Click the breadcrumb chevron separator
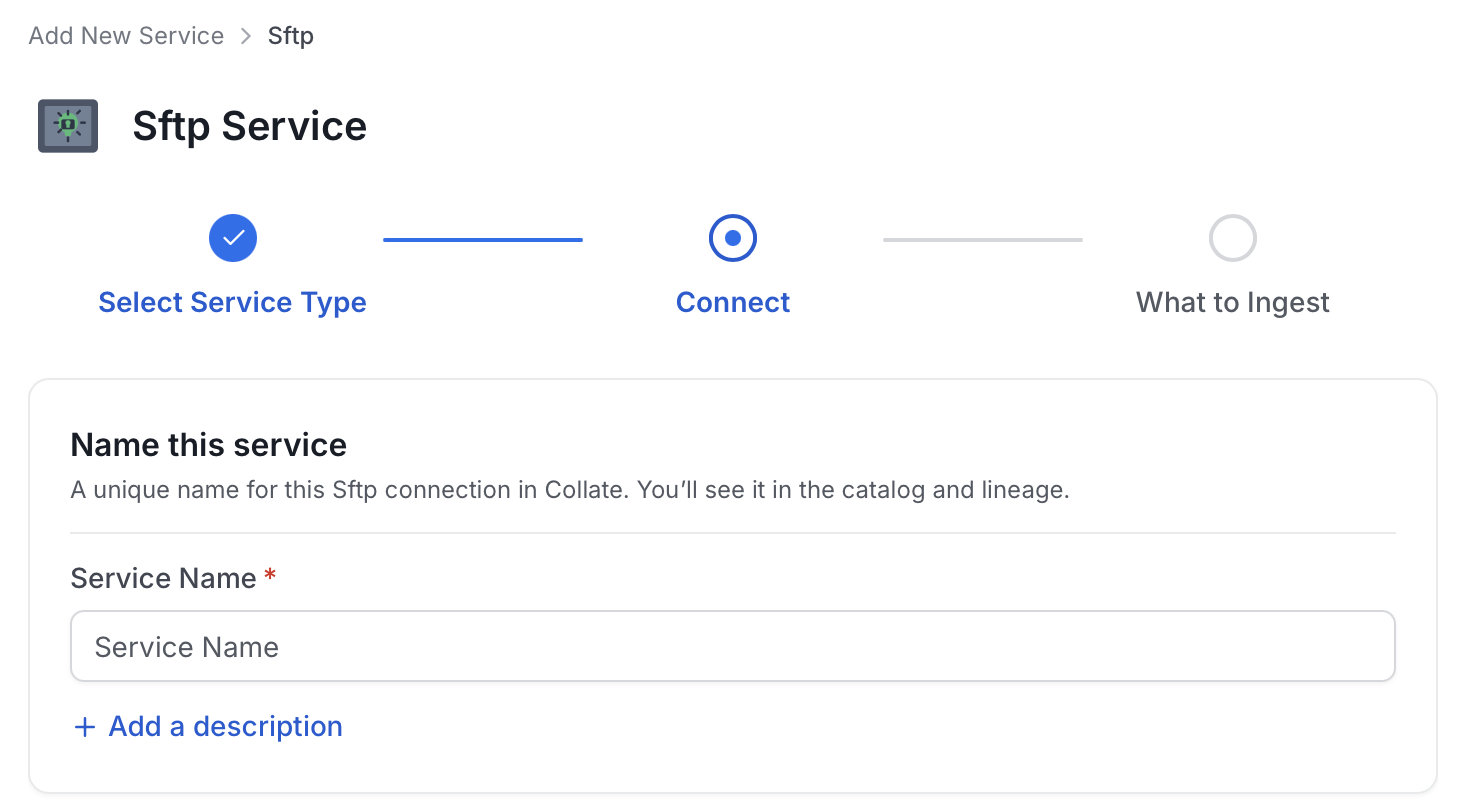The height and width of the screenshot is (812, 1464). (x=246, y=36)
